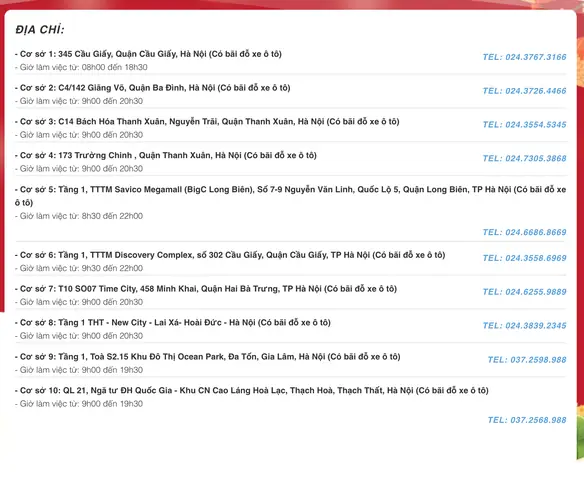This screenshot has width=584, height=480.
Task: Select Cơ sở 7 hours 9h00 đến 20h30
Action: [x=79, y=302]
